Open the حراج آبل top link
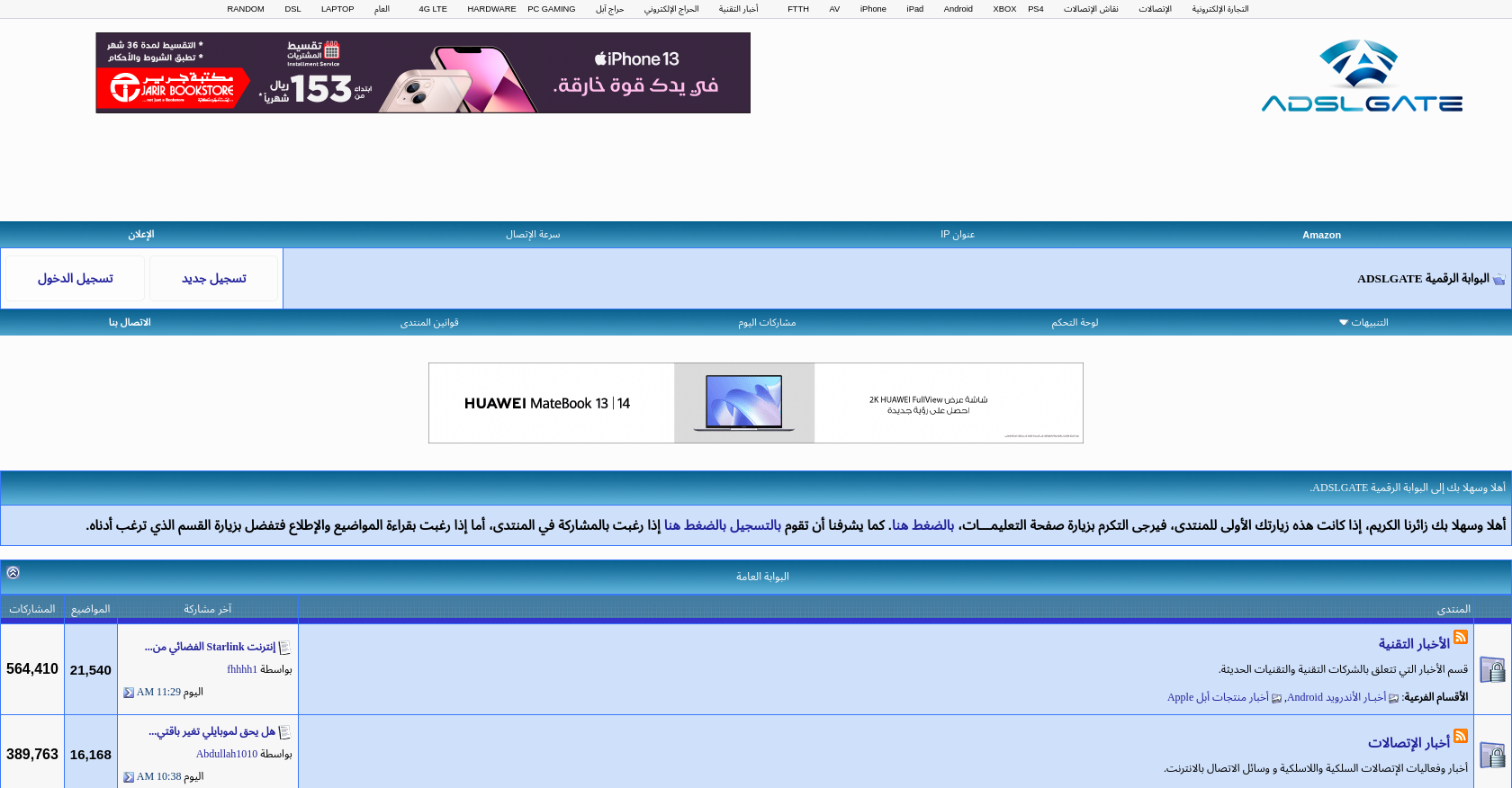The width and height of the screenshot is (1512, 788). (x=609, y=9)
